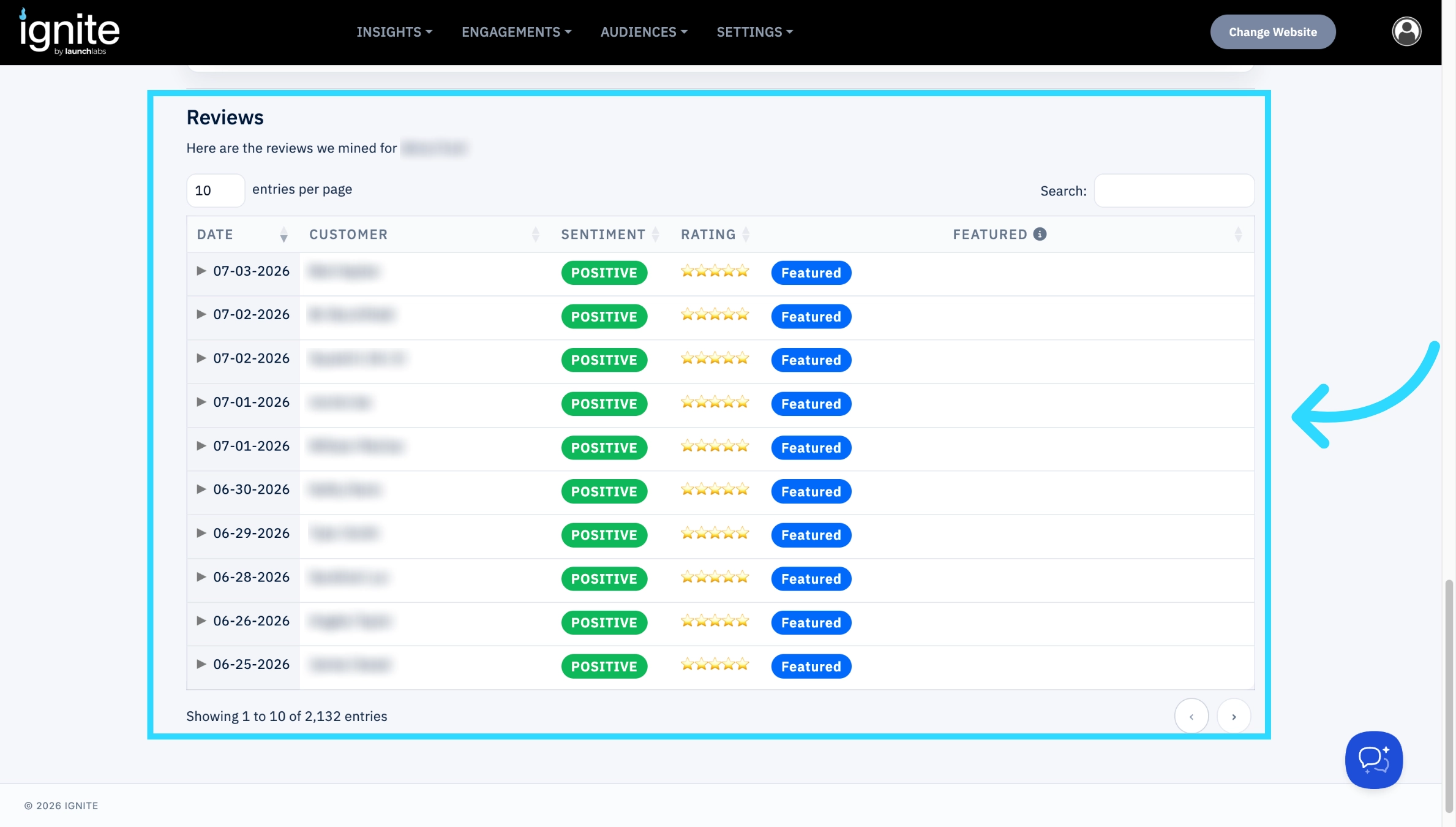Click the POSITIVE badge in the 06-30-2026 row

click(604, 491)
